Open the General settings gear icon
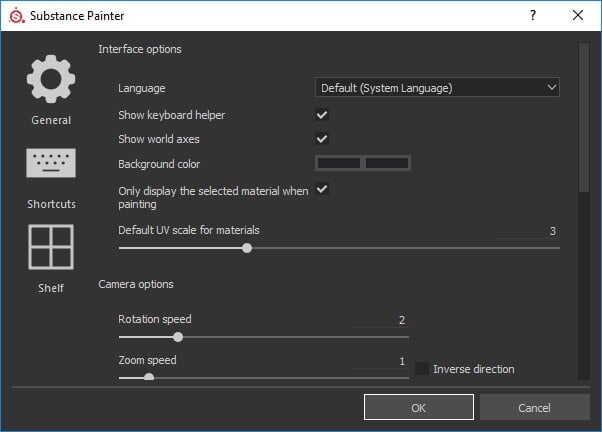Viewport: 602px width, 432px height. (51, 79)
